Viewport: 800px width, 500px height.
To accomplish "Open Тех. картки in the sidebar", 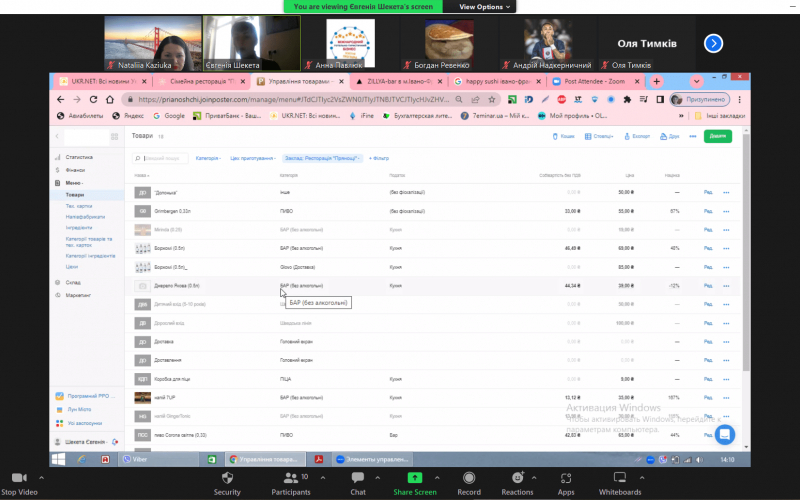I will tap(79, 206).
